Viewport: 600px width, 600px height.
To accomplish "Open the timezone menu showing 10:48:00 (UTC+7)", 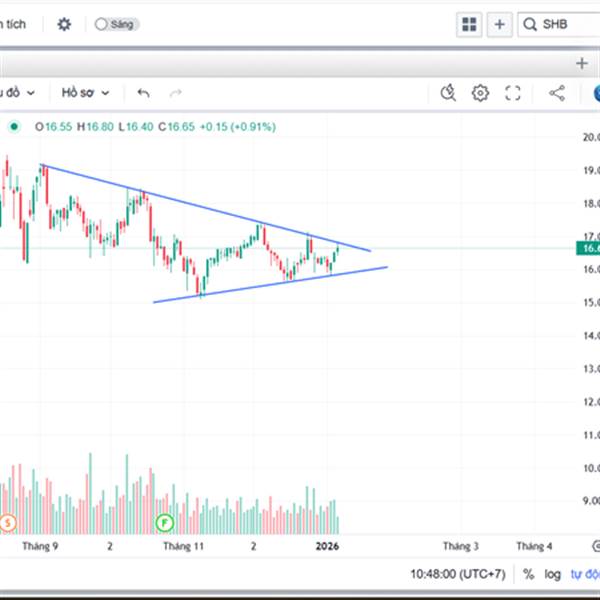I will coord(459,574).
